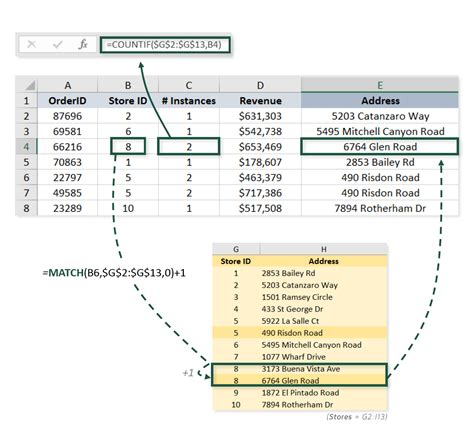Select cell with OrderID 23289
The width and height of the screenshot is (474, 439).
68,208
